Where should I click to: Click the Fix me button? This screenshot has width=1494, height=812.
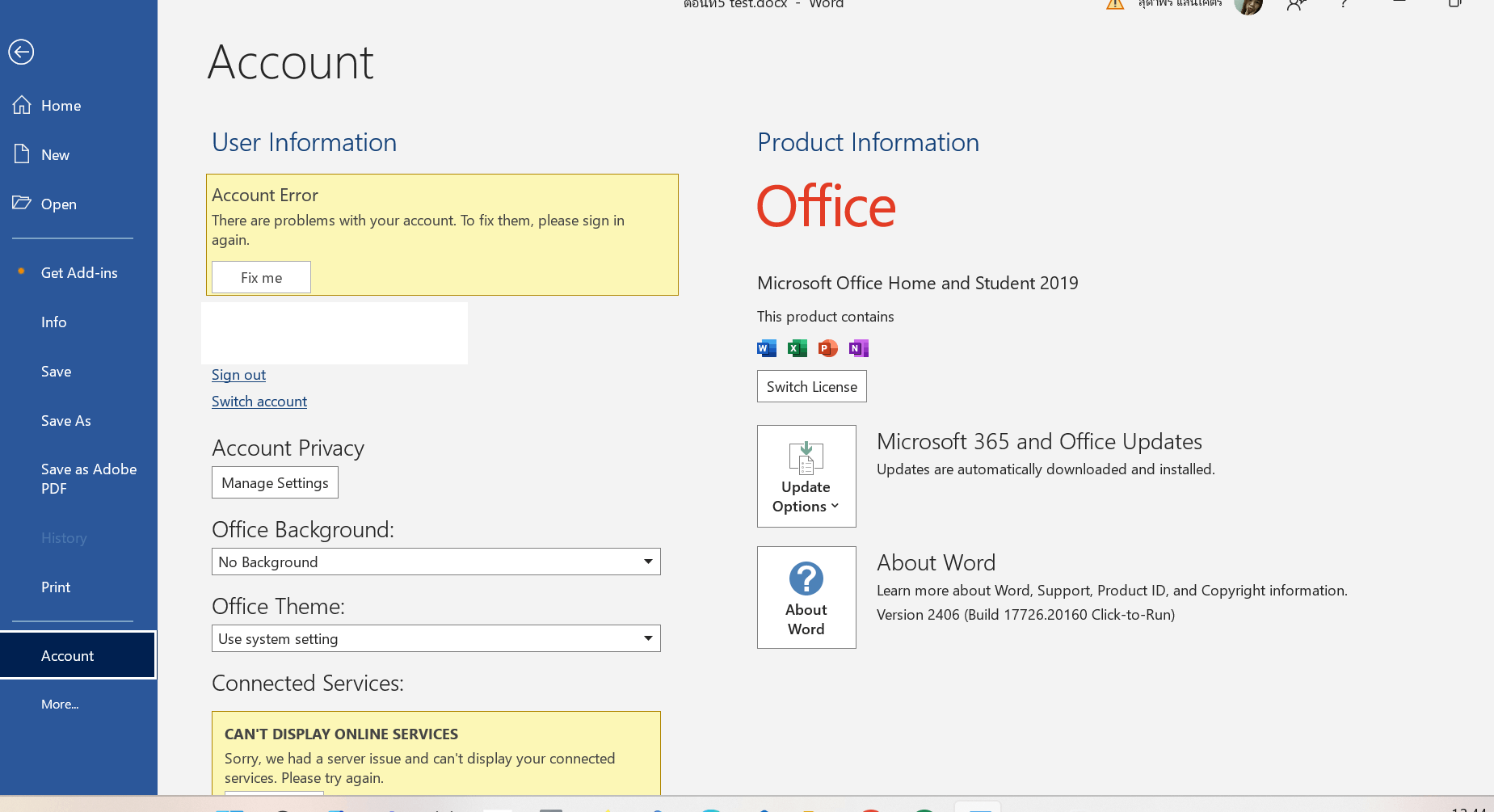(x=261, y=277)
